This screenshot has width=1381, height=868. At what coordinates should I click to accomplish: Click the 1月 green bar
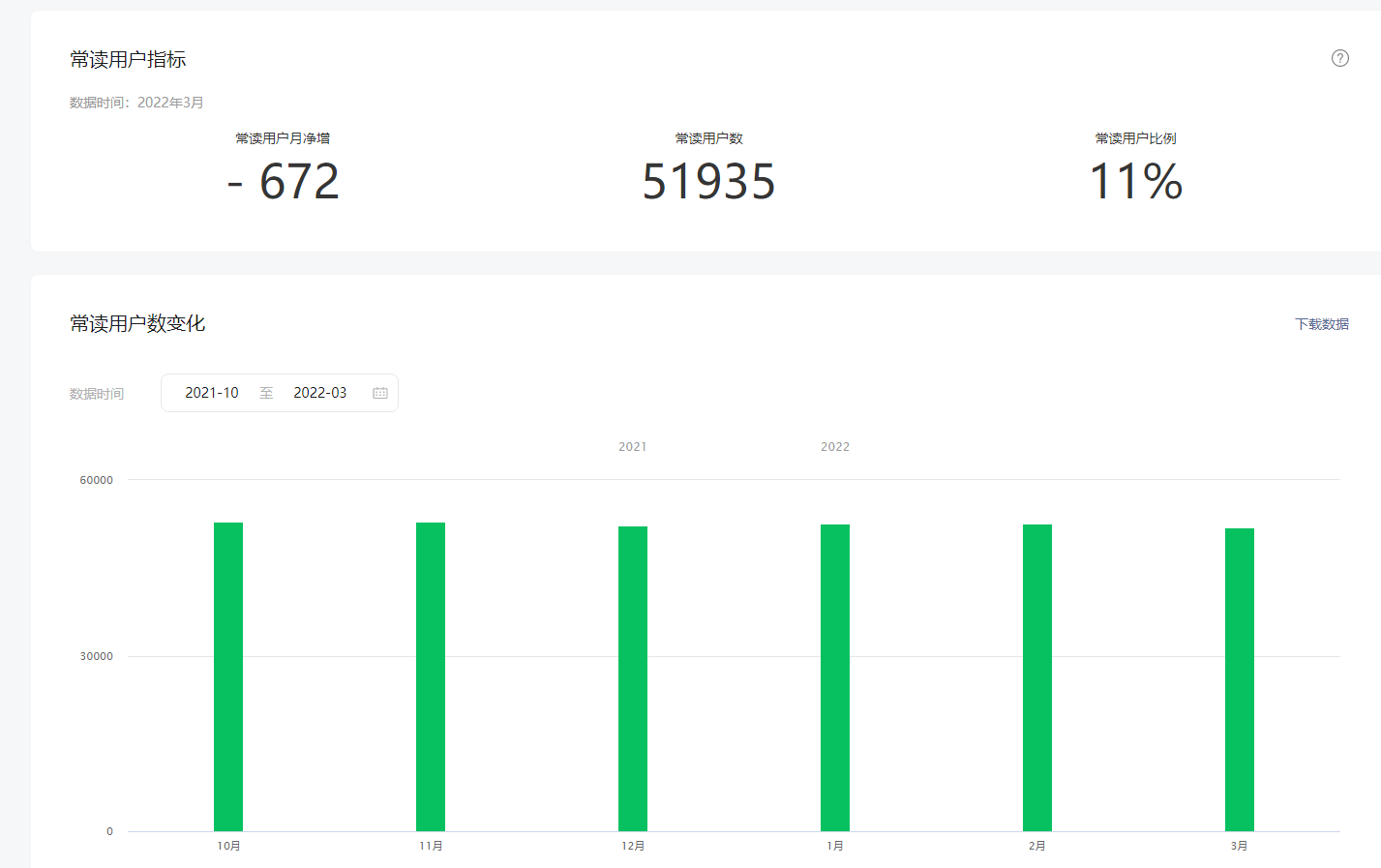click(835, 677)
